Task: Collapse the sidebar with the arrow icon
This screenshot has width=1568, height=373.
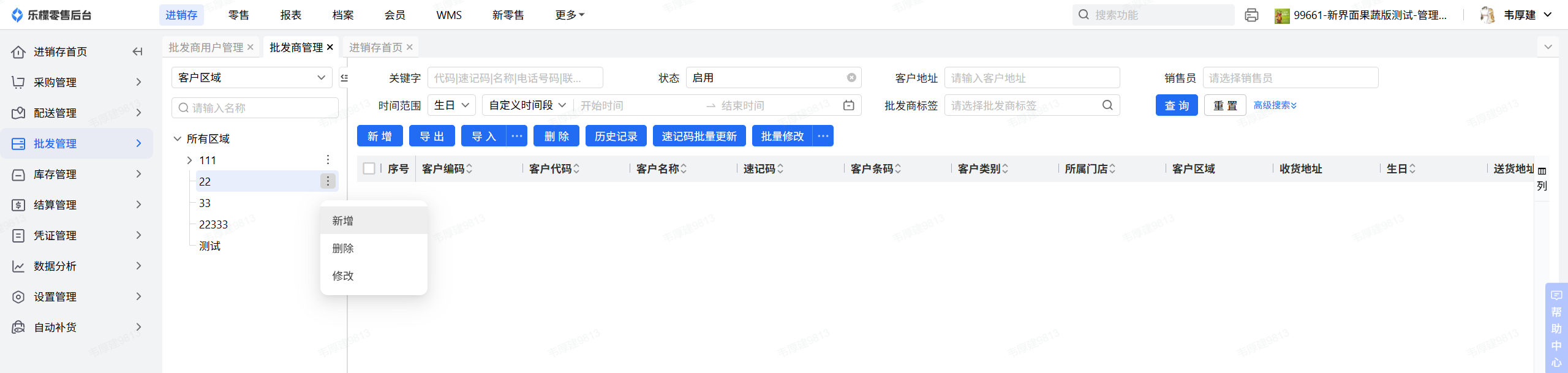Action: (x=138, y=51)
